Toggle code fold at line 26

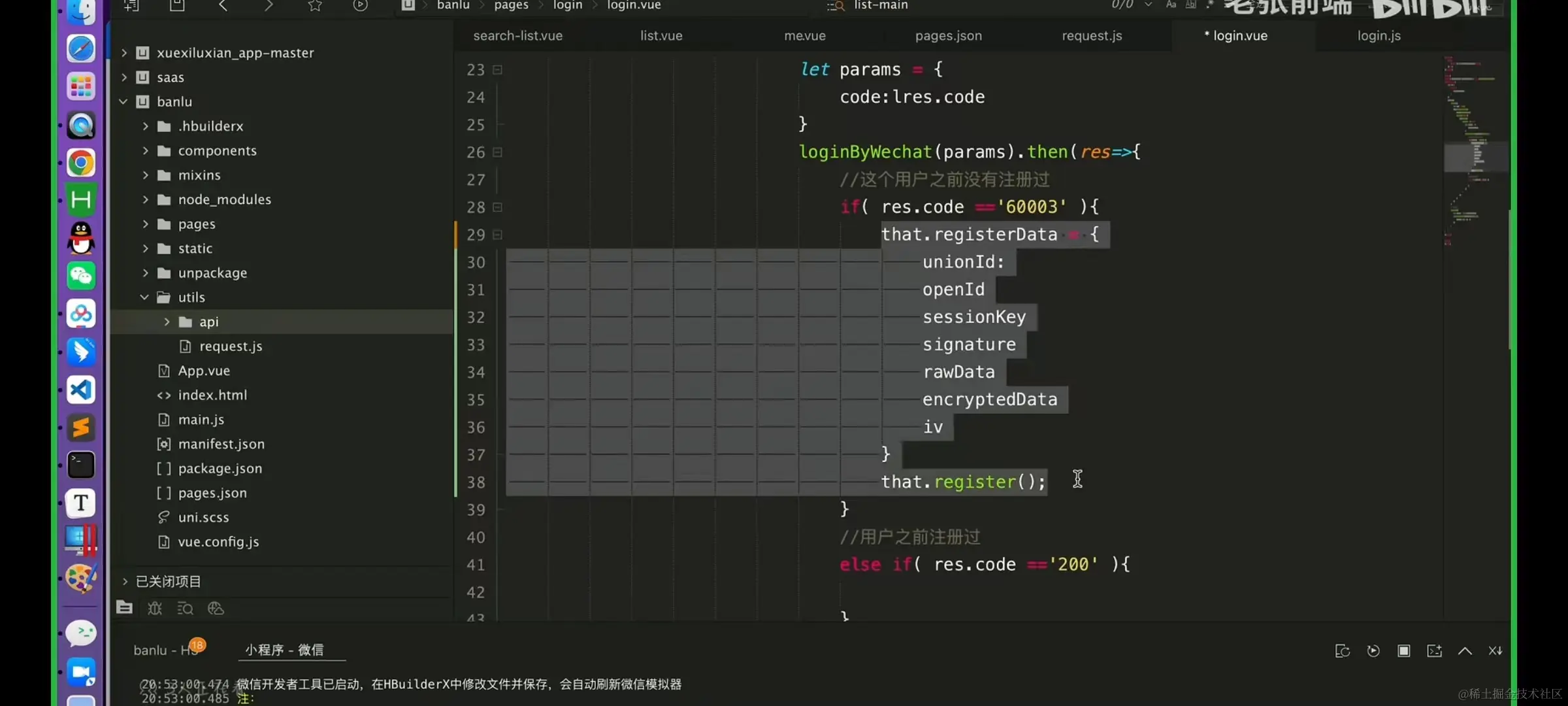497,152
